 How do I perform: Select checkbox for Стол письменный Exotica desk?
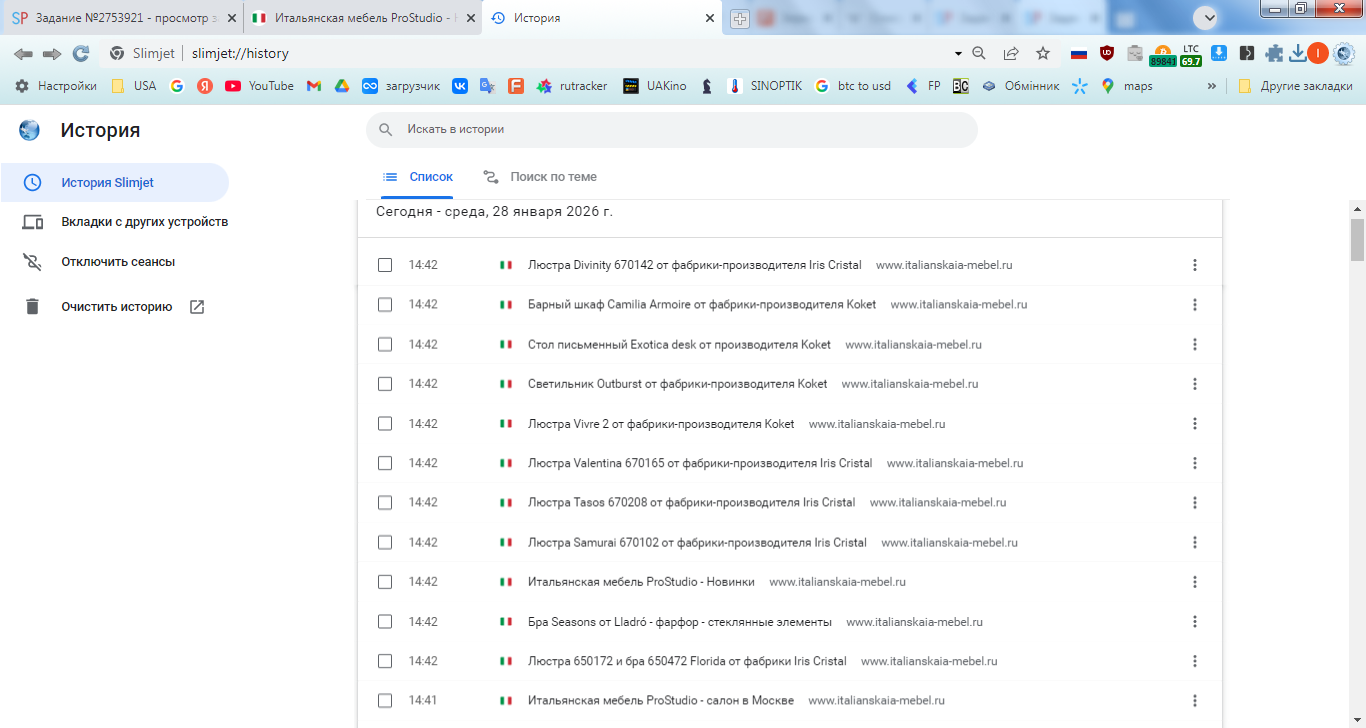[x=385, y=344]
